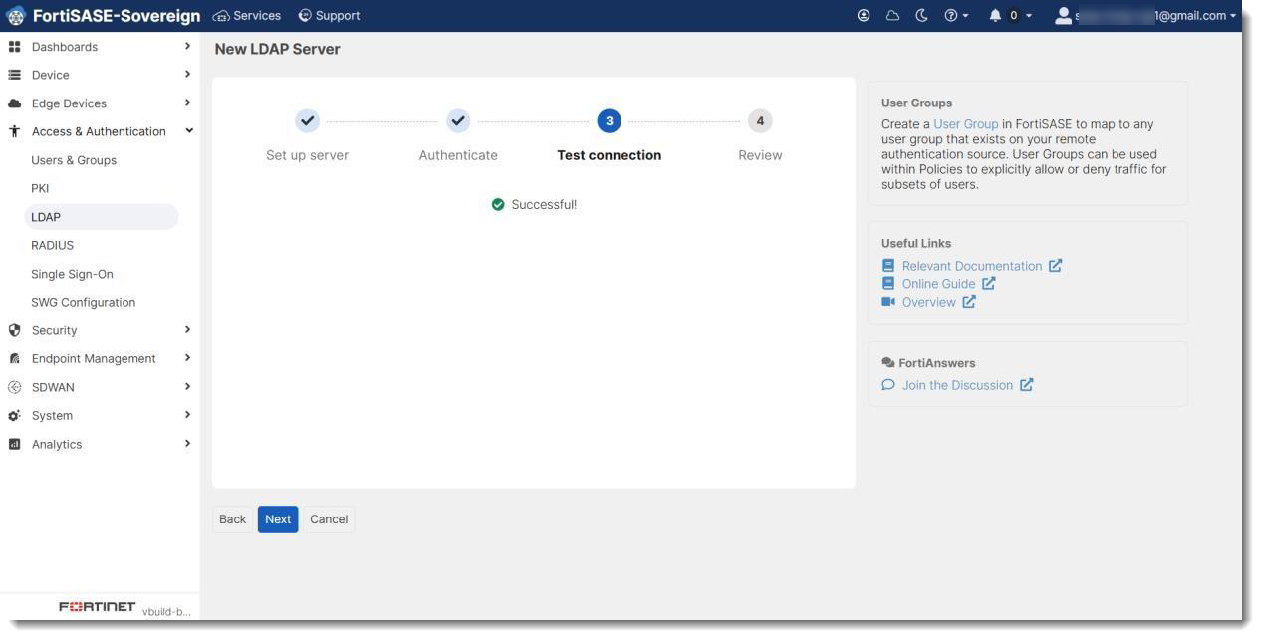Click the Successful! status text
The height and width of the screenshot is (639, 1261).
pos(544,205)
